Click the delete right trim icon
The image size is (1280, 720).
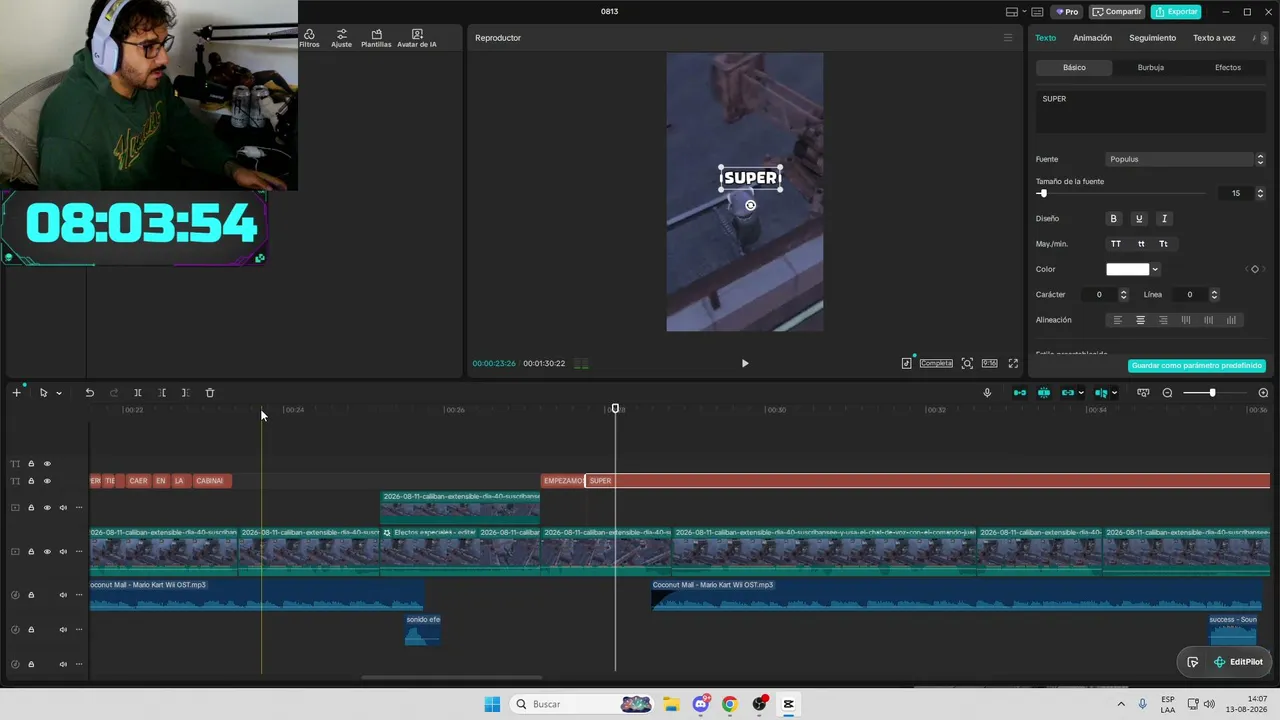coord(185,393)
